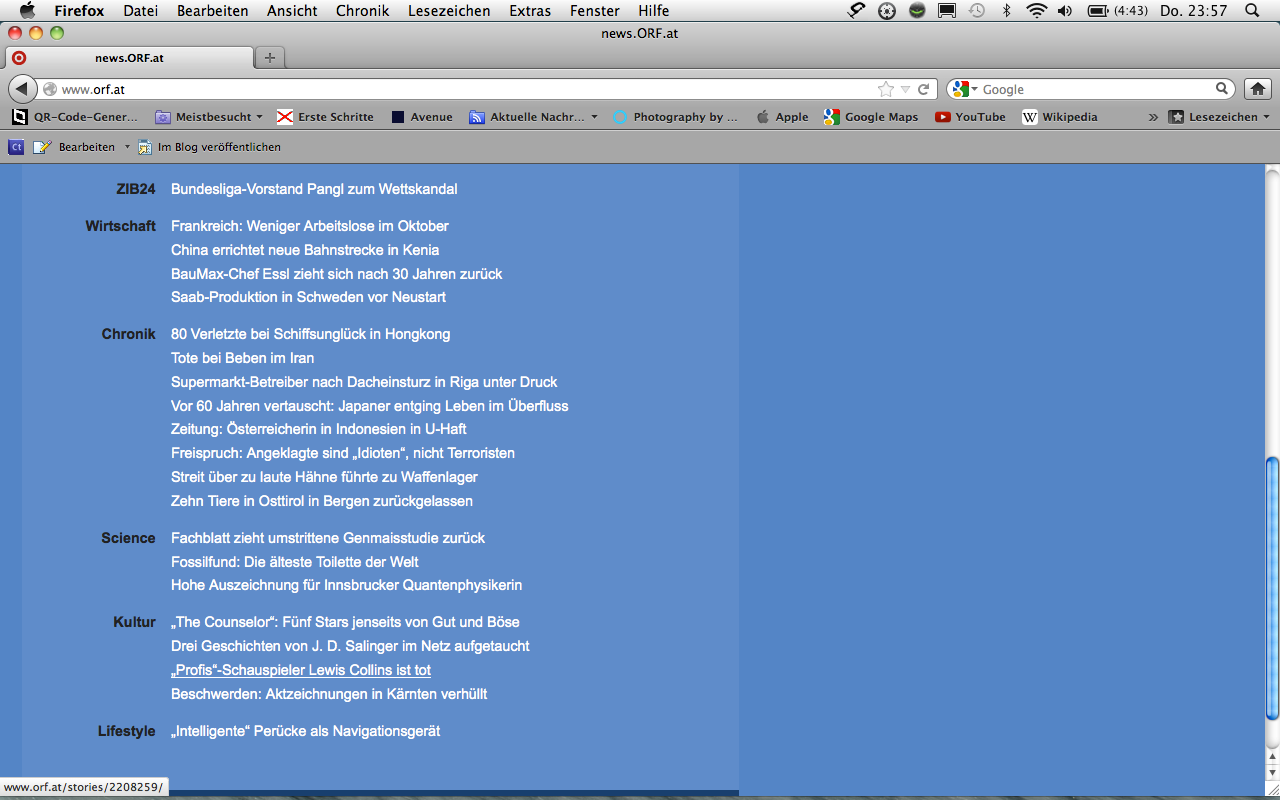Open the Wikipedia bookmark

click(x=1060, y=117)
